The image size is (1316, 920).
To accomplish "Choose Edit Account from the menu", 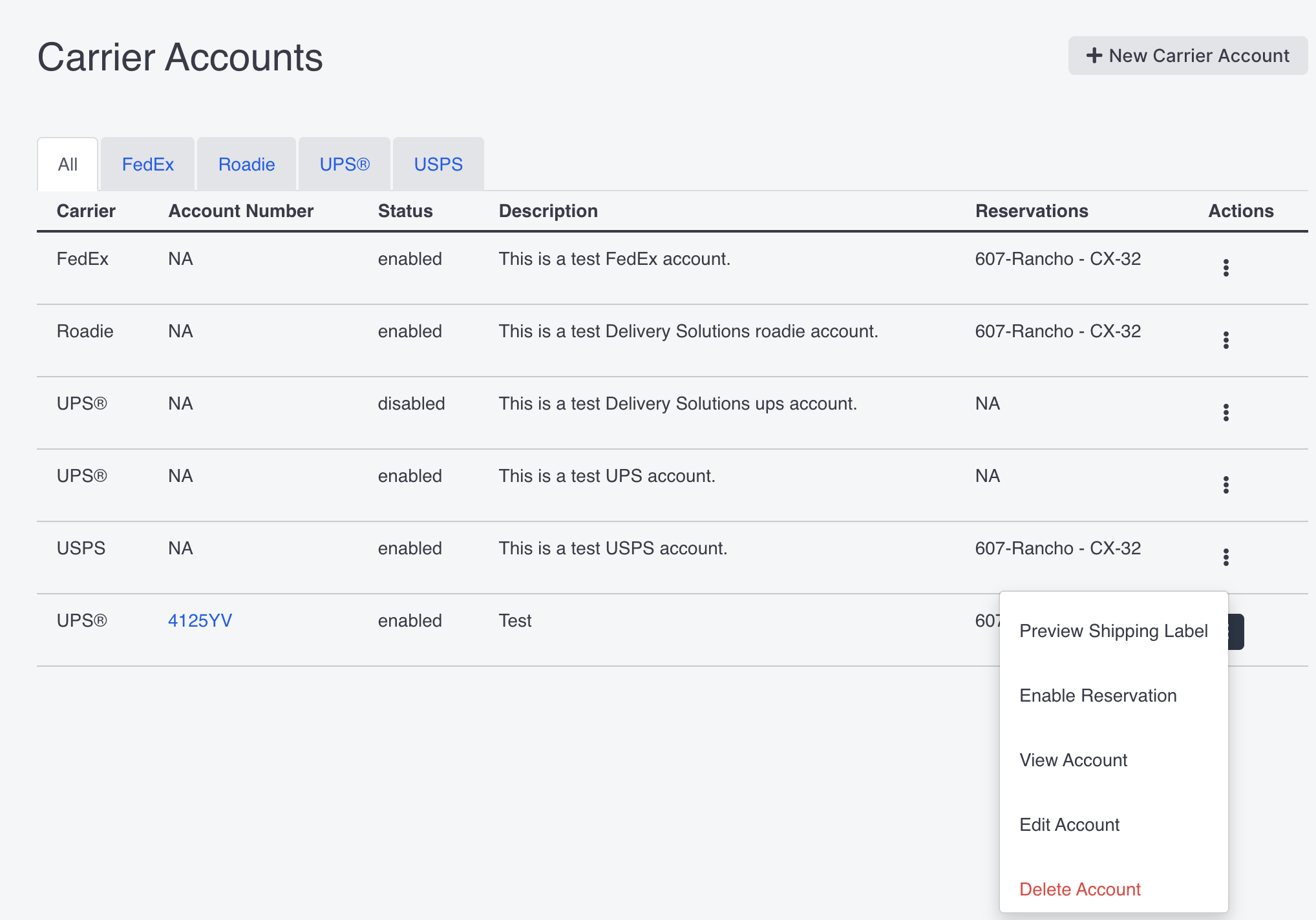I will click(x=1070, y=824).
